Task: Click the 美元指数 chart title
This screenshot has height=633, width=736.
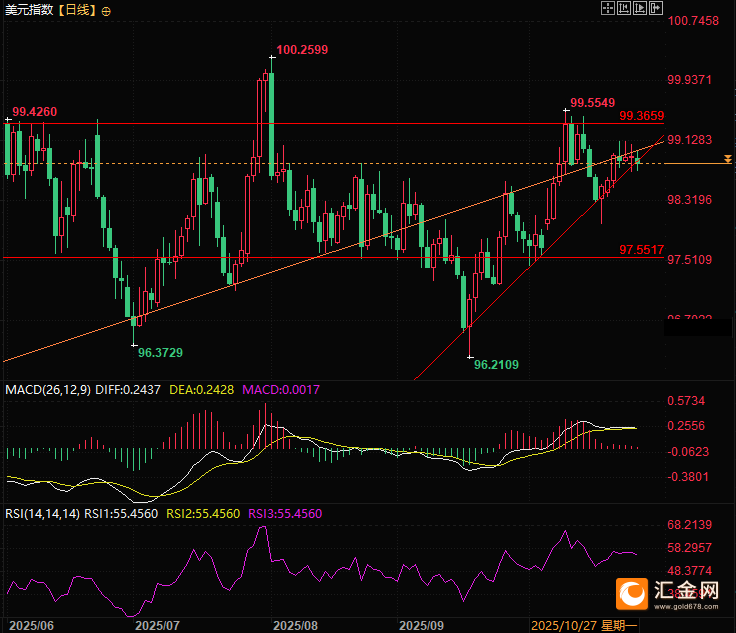Action: pyautogui.click(x=27, y=10)
